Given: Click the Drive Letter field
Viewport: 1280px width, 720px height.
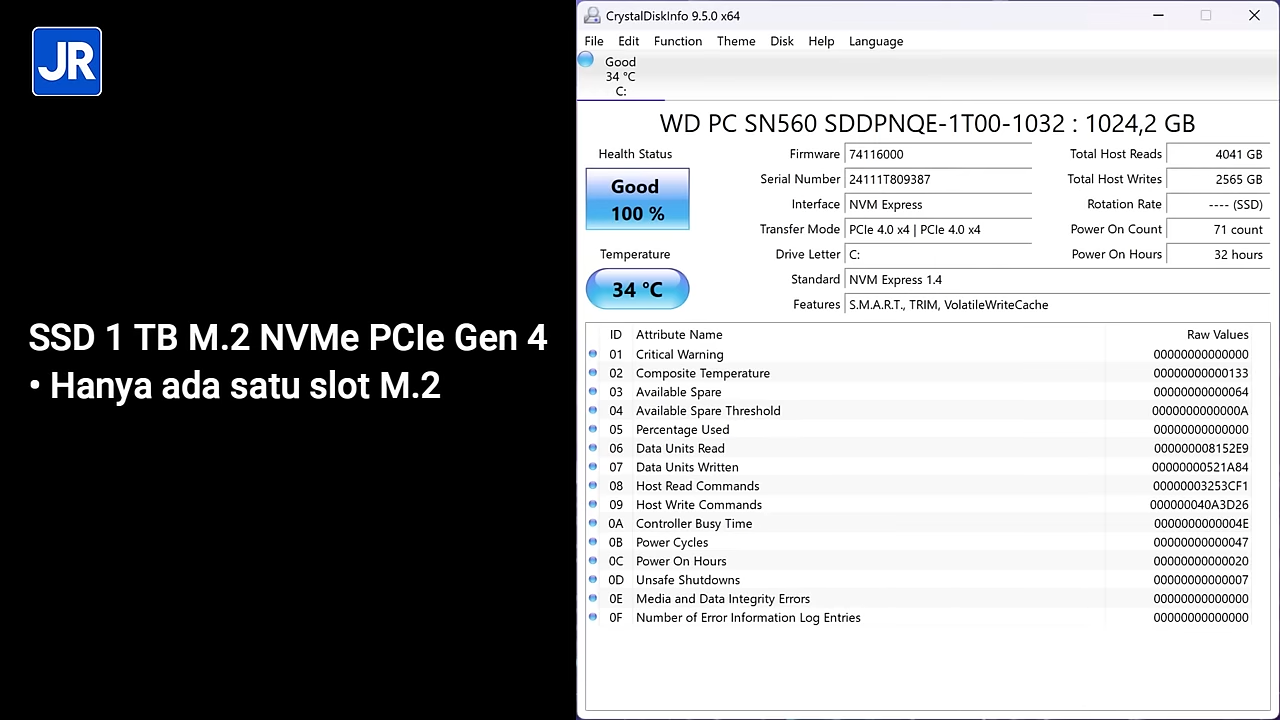Looking at the screenshot, I should pyautogui.click(x=938, y=255).
